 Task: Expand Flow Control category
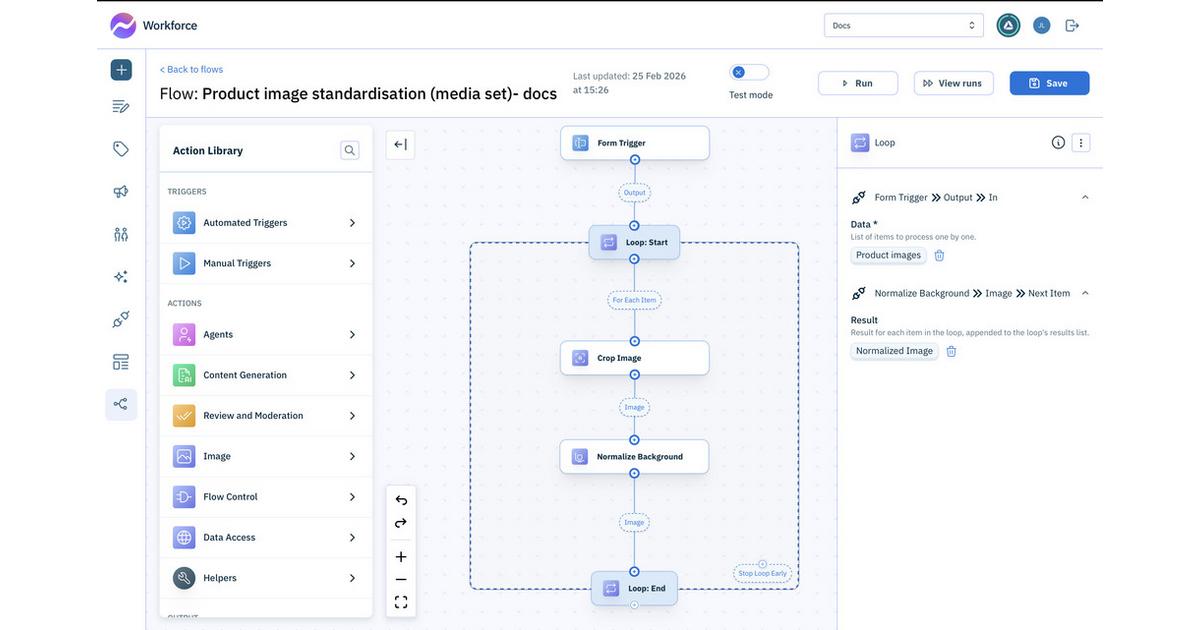coord(266,497)
